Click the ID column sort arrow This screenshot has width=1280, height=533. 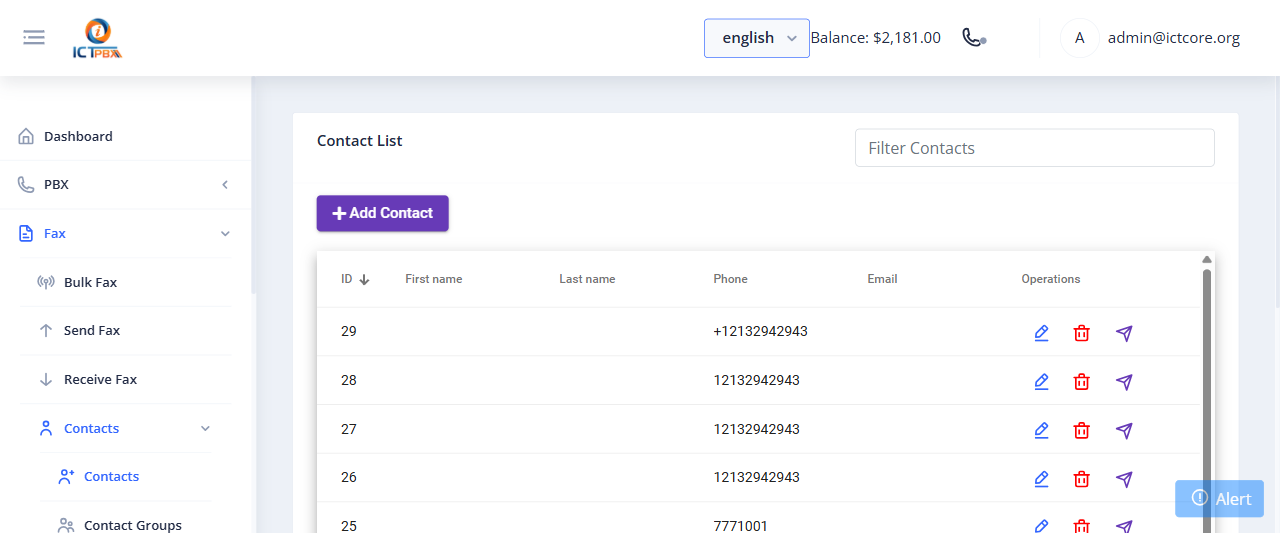coord(364,280)
